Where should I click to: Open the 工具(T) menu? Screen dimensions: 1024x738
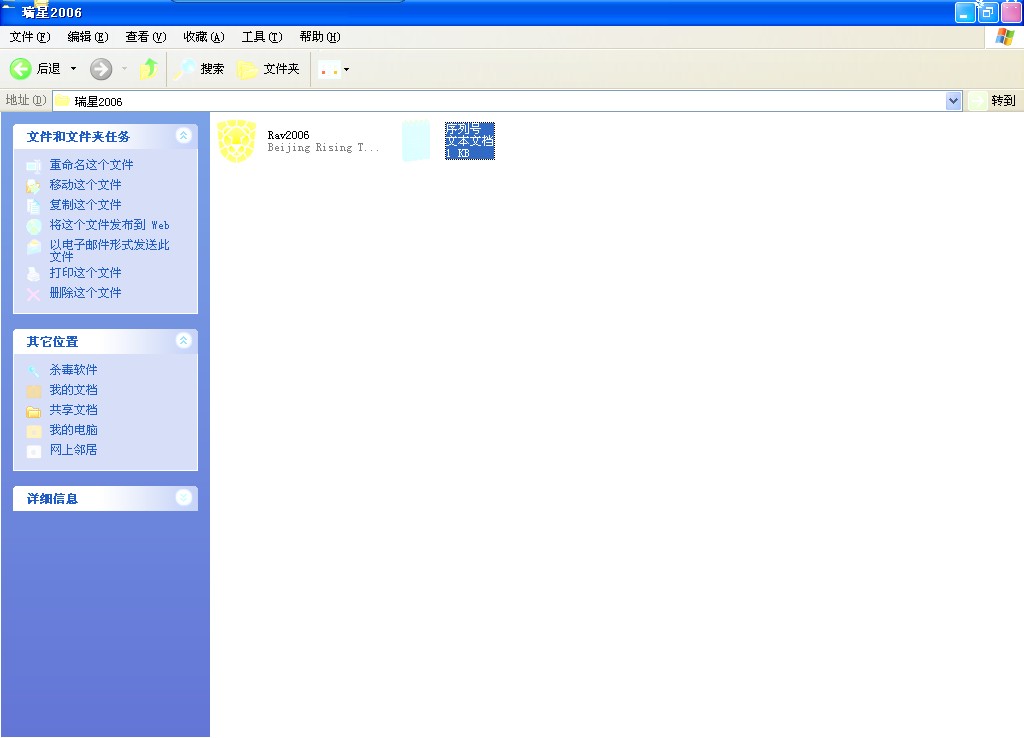[x=262, y=37]
